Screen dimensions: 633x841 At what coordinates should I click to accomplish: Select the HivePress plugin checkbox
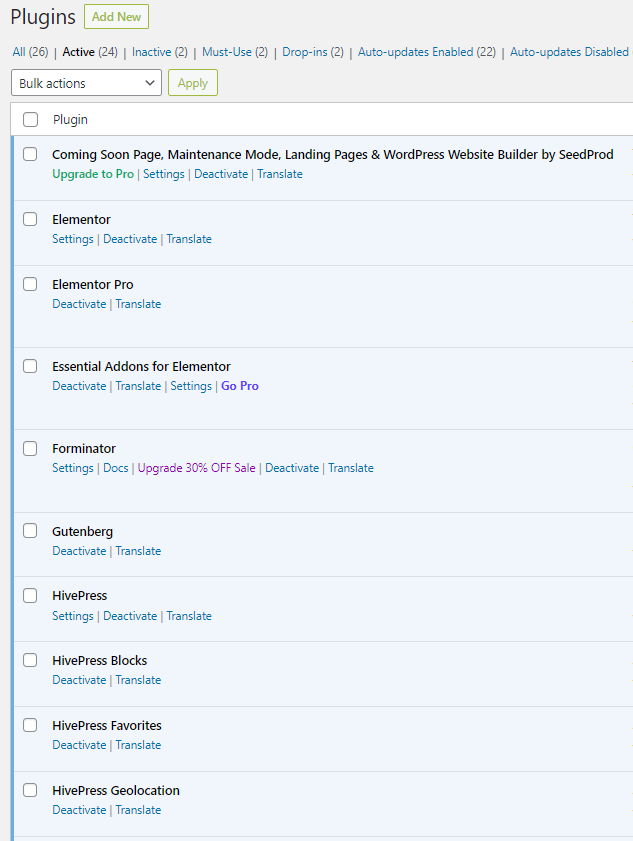click(30, 596)
